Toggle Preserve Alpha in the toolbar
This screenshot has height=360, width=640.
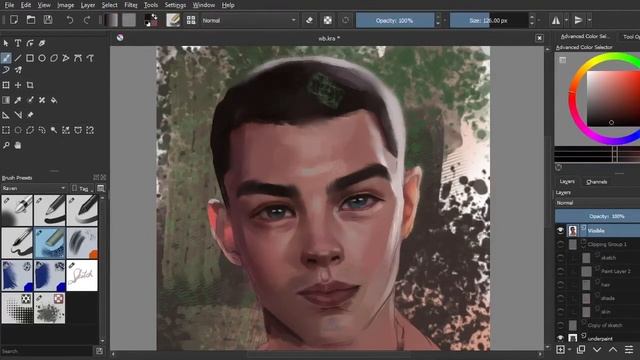click(x=327, y=20)
